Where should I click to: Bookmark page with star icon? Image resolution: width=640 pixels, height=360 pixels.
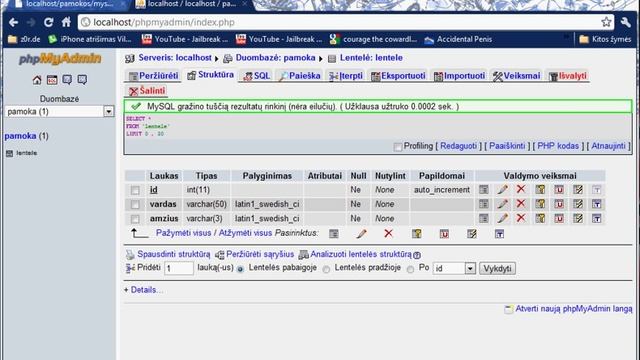606,22
